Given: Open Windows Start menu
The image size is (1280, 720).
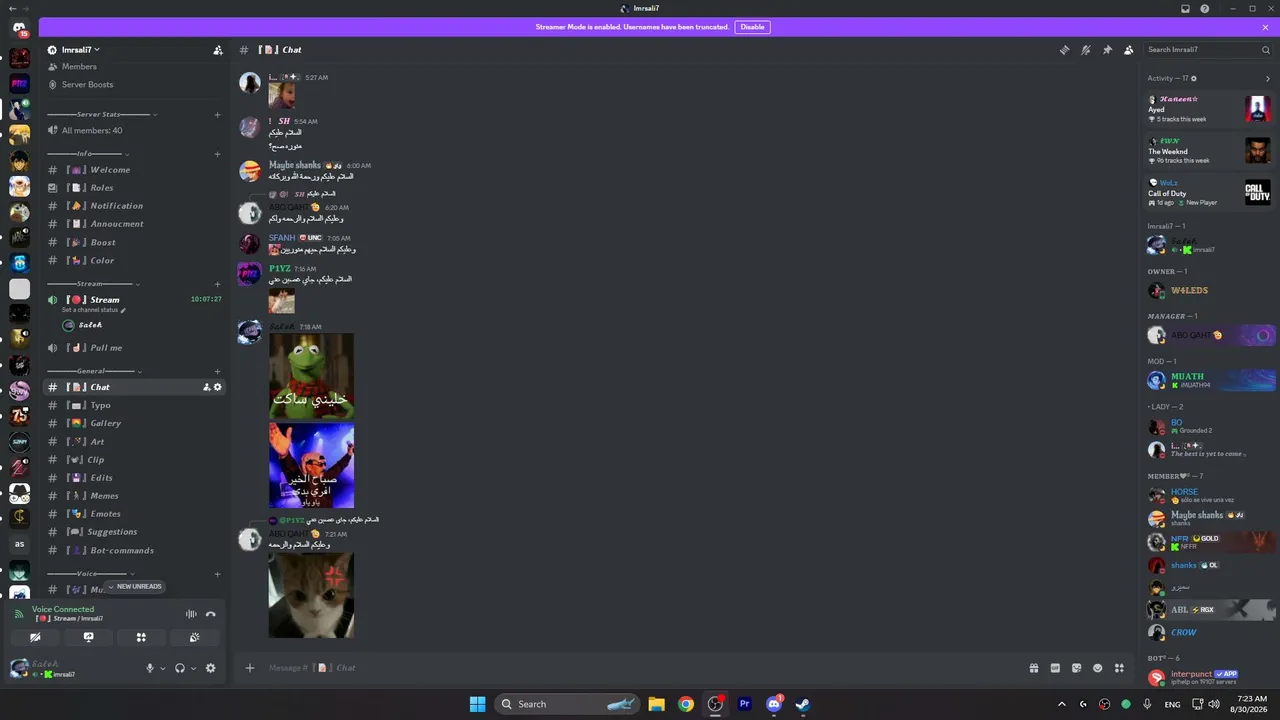Looking at the screenshot, I should pyautogui.click(x=477, y=704).
